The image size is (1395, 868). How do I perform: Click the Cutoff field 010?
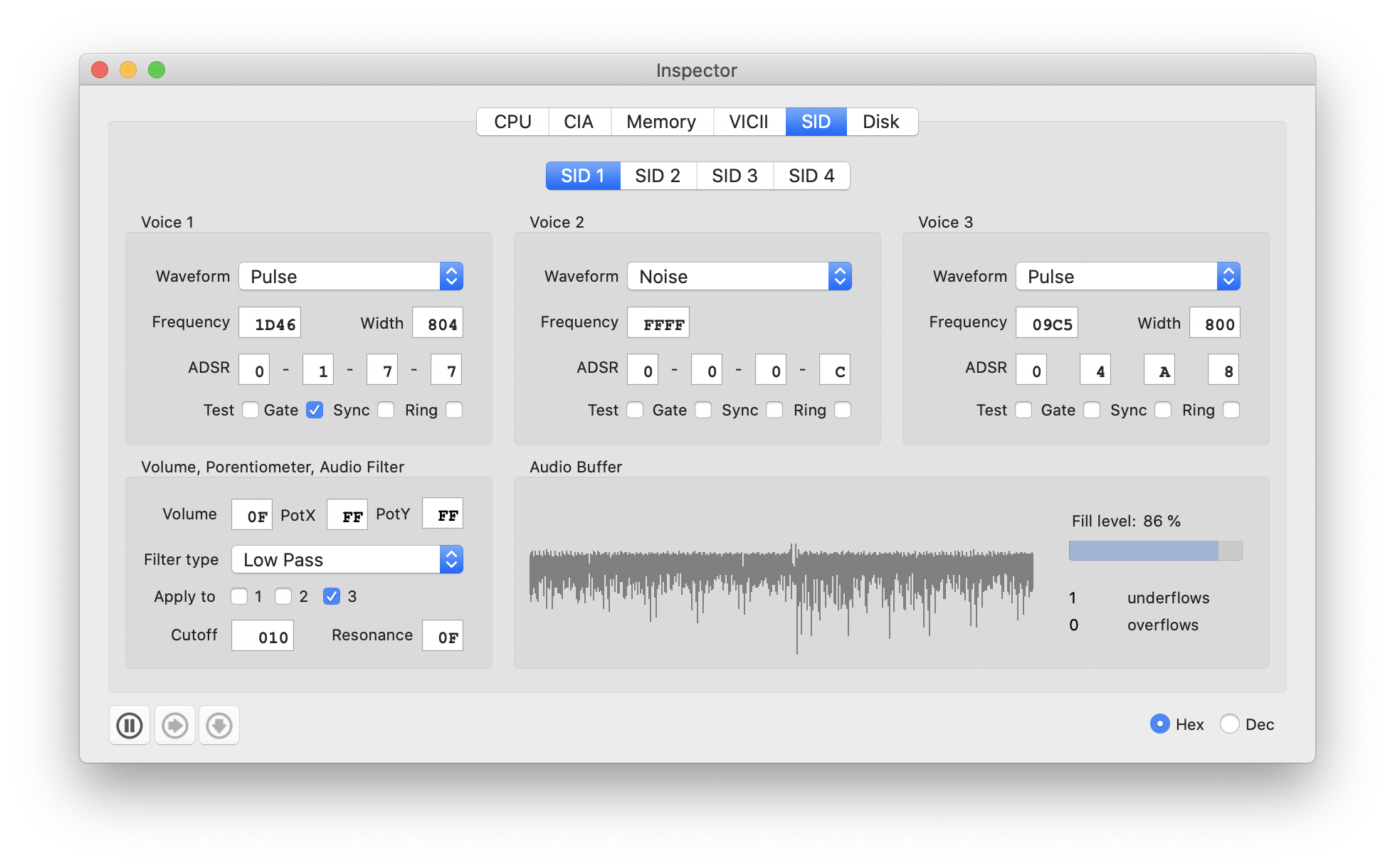pyautogui.click(x=263, y=635)
